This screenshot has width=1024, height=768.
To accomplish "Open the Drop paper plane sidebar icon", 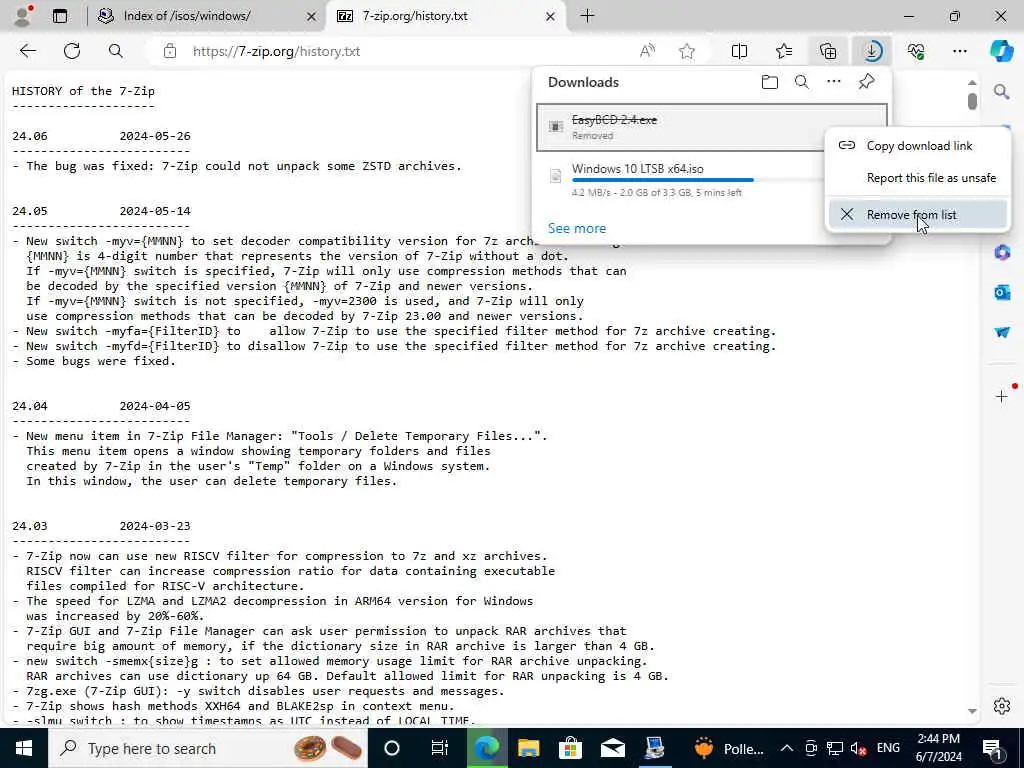I will tap(1002, 332).
